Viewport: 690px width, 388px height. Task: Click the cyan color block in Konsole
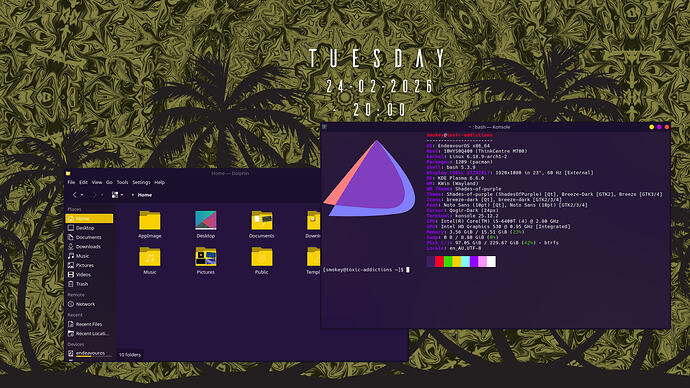465,262
